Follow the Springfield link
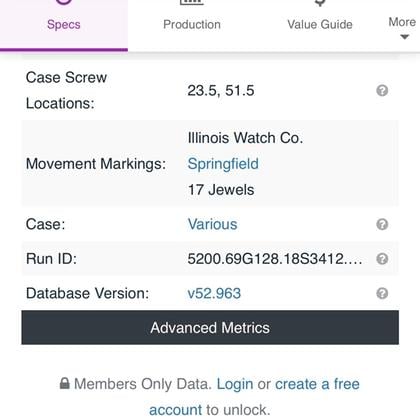 (x=223, y=164)
